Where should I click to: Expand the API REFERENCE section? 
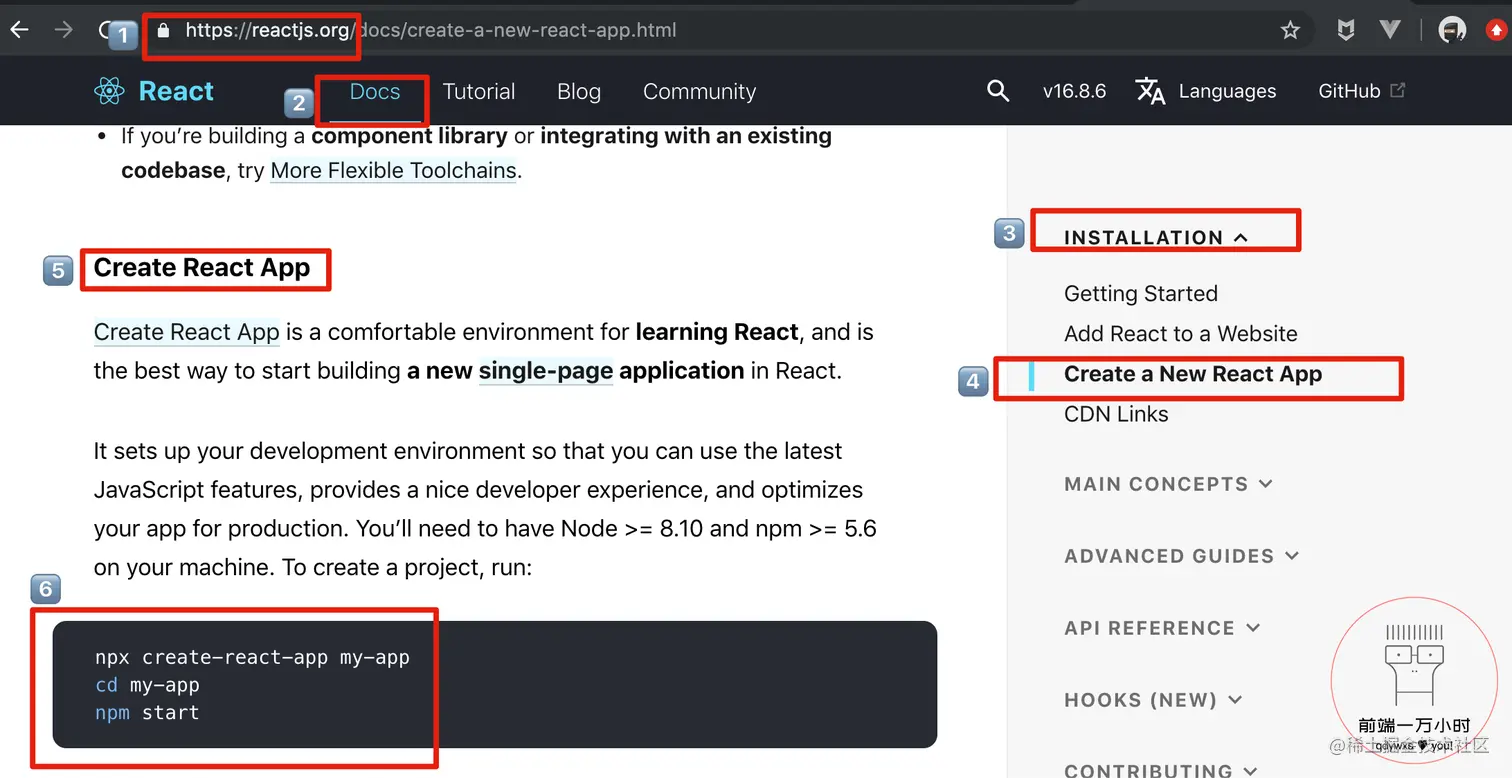point(1162,628)
